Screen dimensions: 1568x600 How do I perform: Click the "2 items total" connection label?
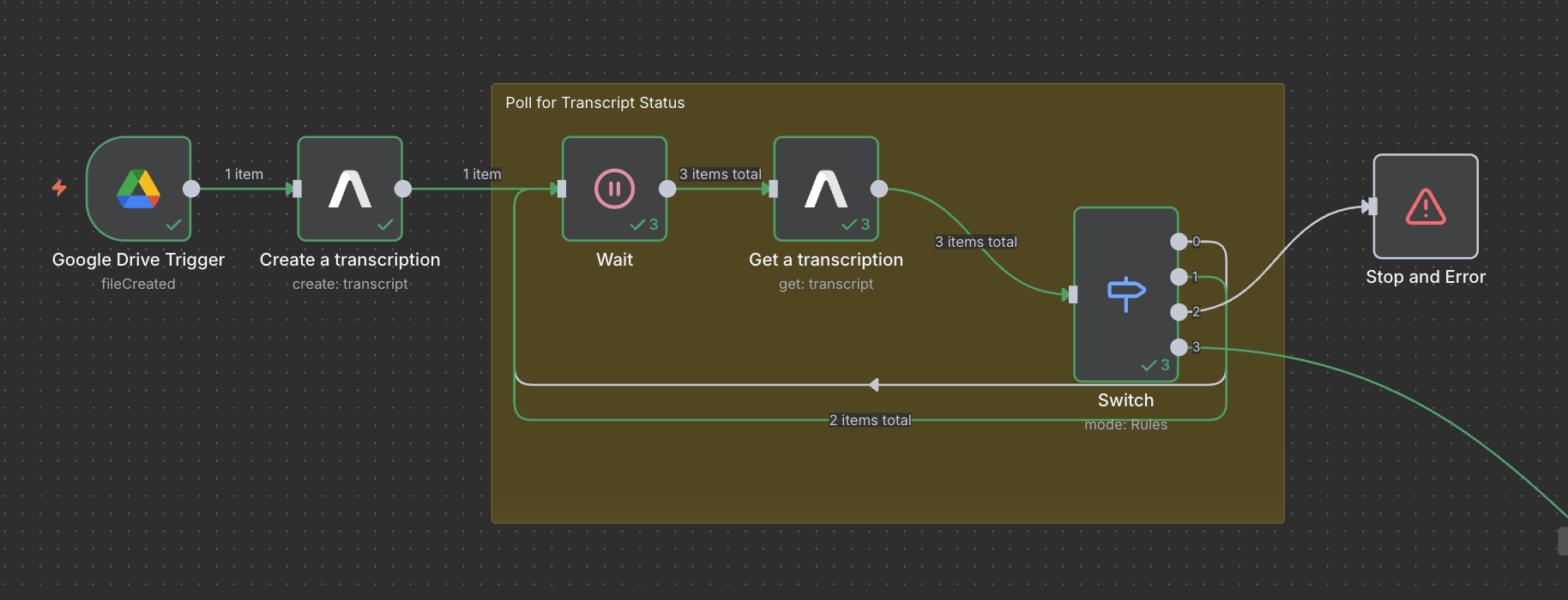click(x=870, y=420)
